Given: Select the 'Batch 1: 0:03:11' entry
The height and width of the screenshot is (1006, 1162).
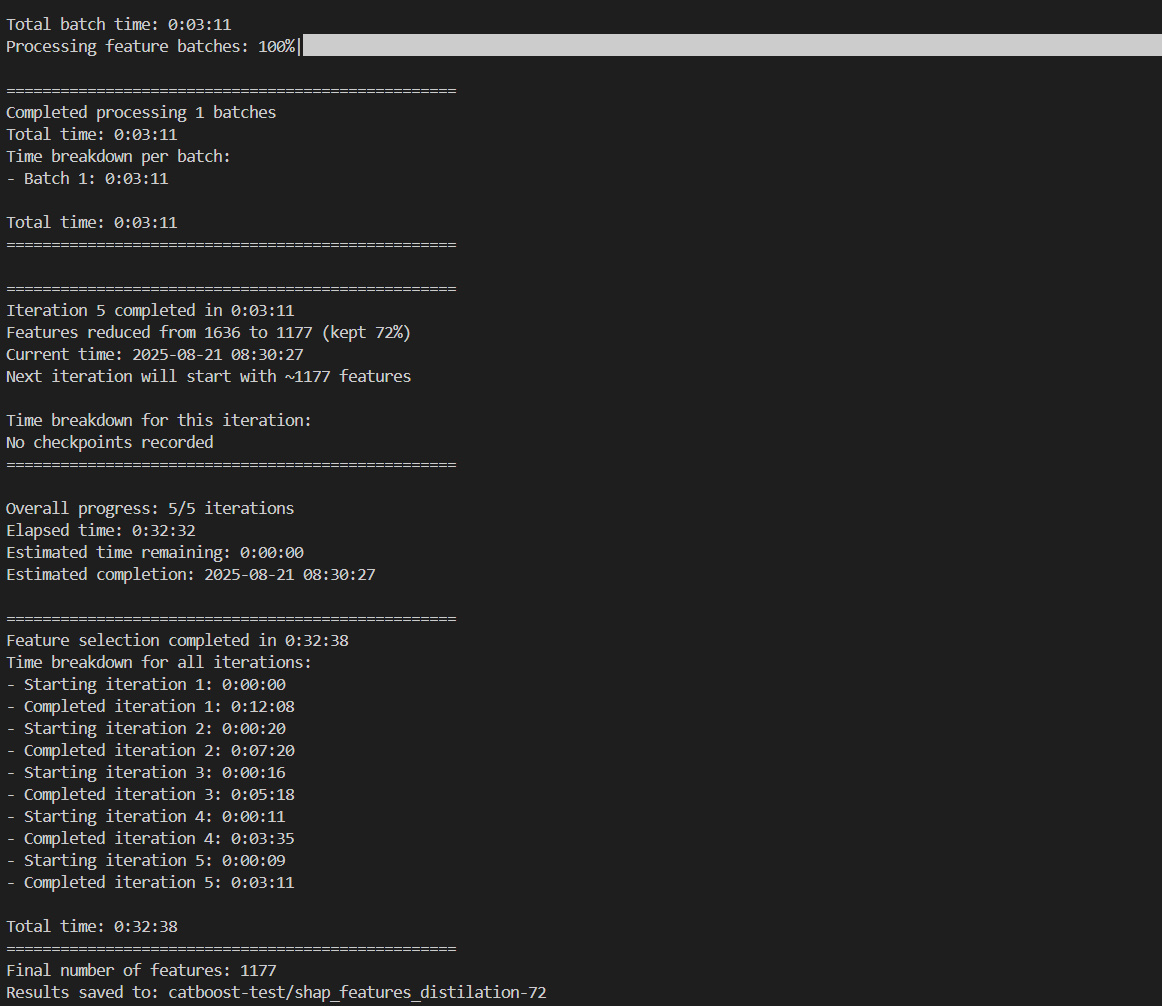Looking at the screenshot, I should [95, 178].
